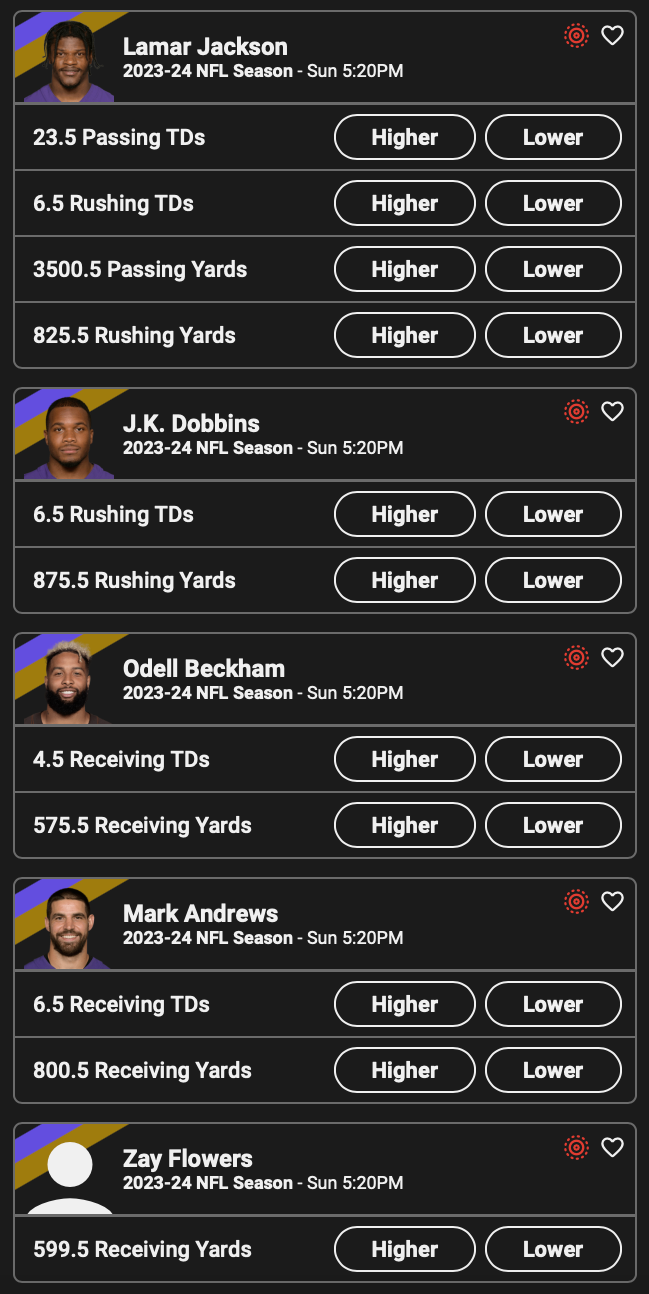
Task: Pick Lower for 3500.5 Passing Yards
Action: point(553,269)
